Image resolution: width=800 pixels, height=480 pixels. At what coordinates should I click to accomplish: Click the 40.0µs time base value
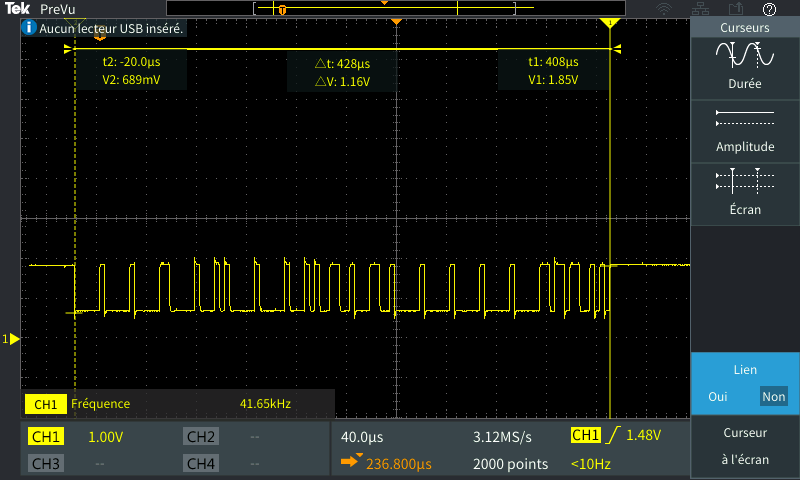pyautogui.click(x=362, y=437)
